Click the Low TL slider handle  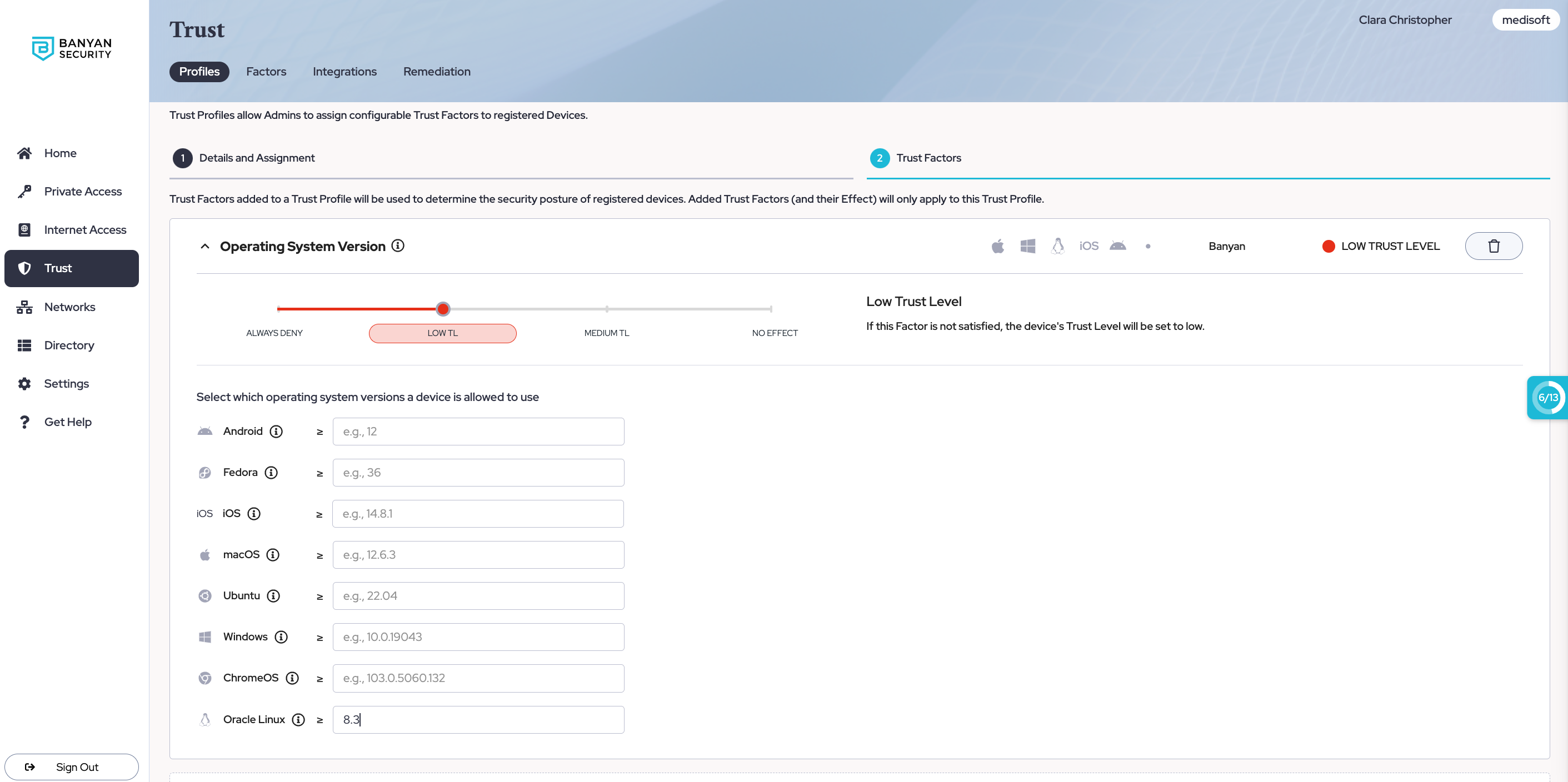443,309
